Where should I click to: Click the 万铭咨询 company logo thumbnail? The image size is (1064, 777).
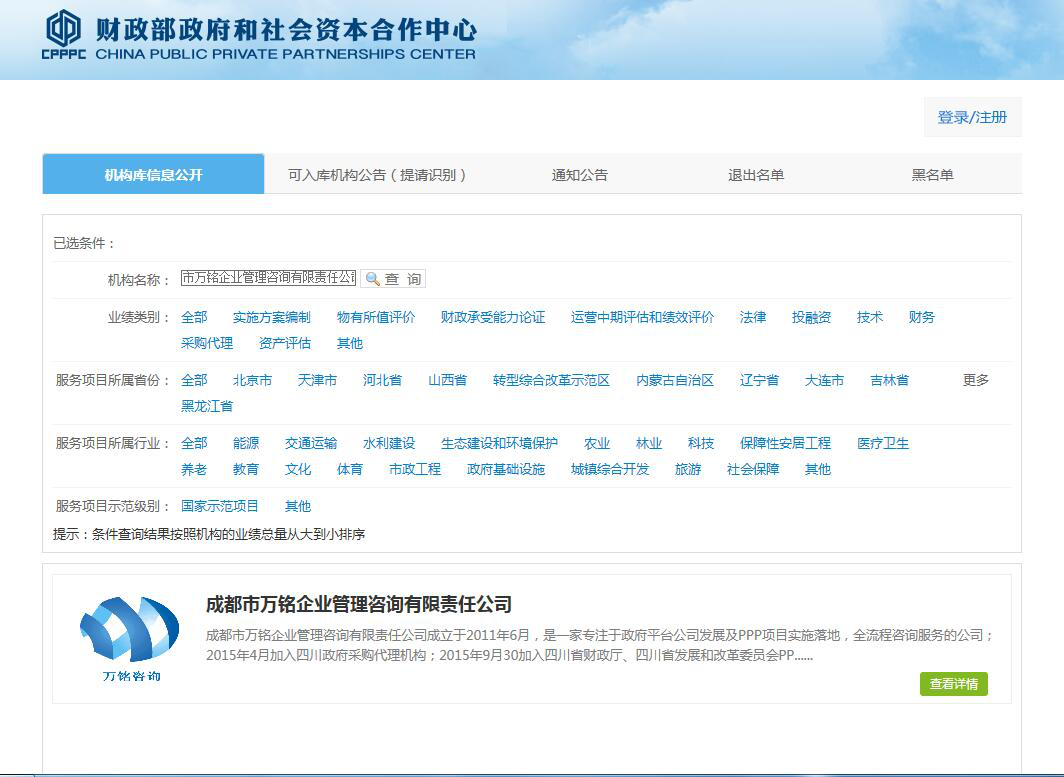pyautogui.click(x=129, y=638)
